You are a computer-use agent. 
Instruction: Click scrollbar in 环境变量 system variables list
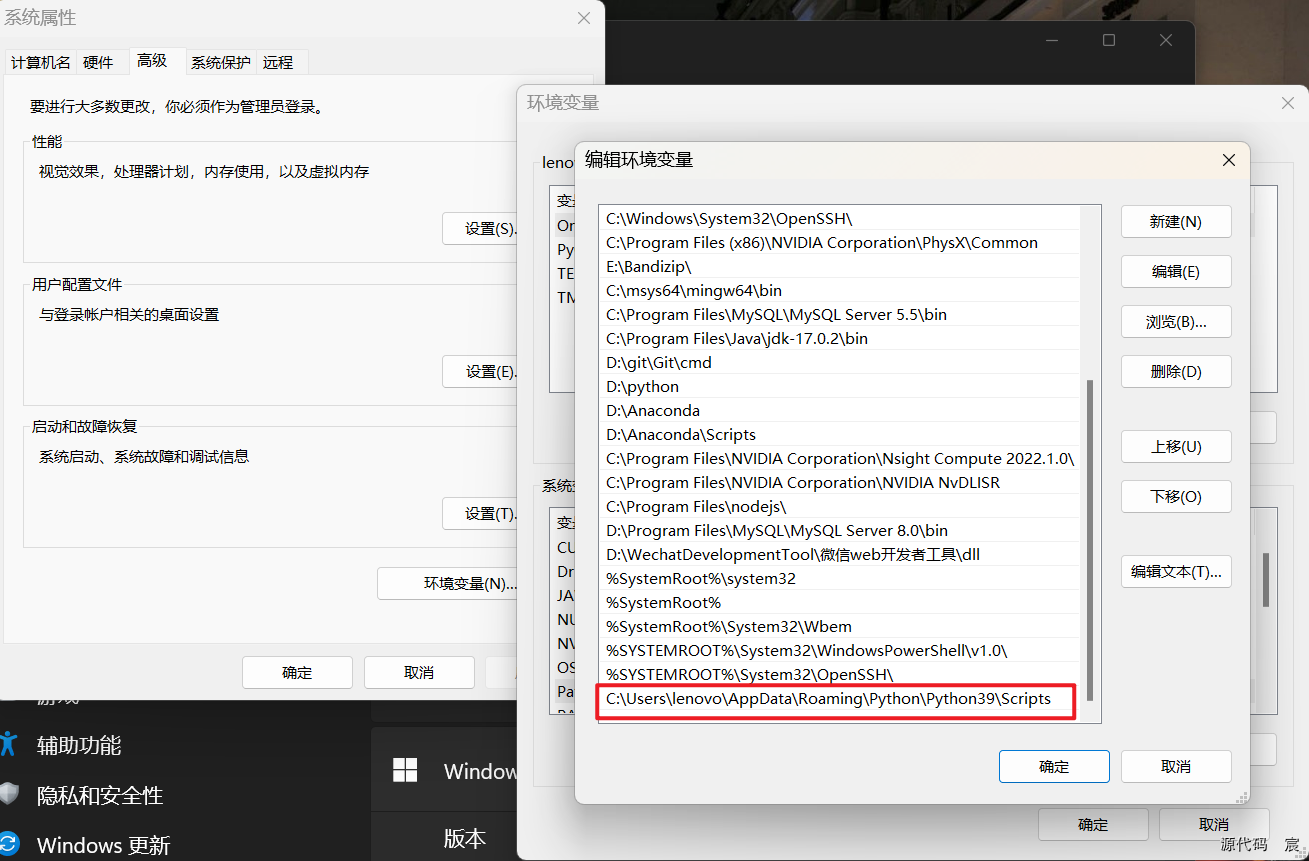coord(1266,580)
